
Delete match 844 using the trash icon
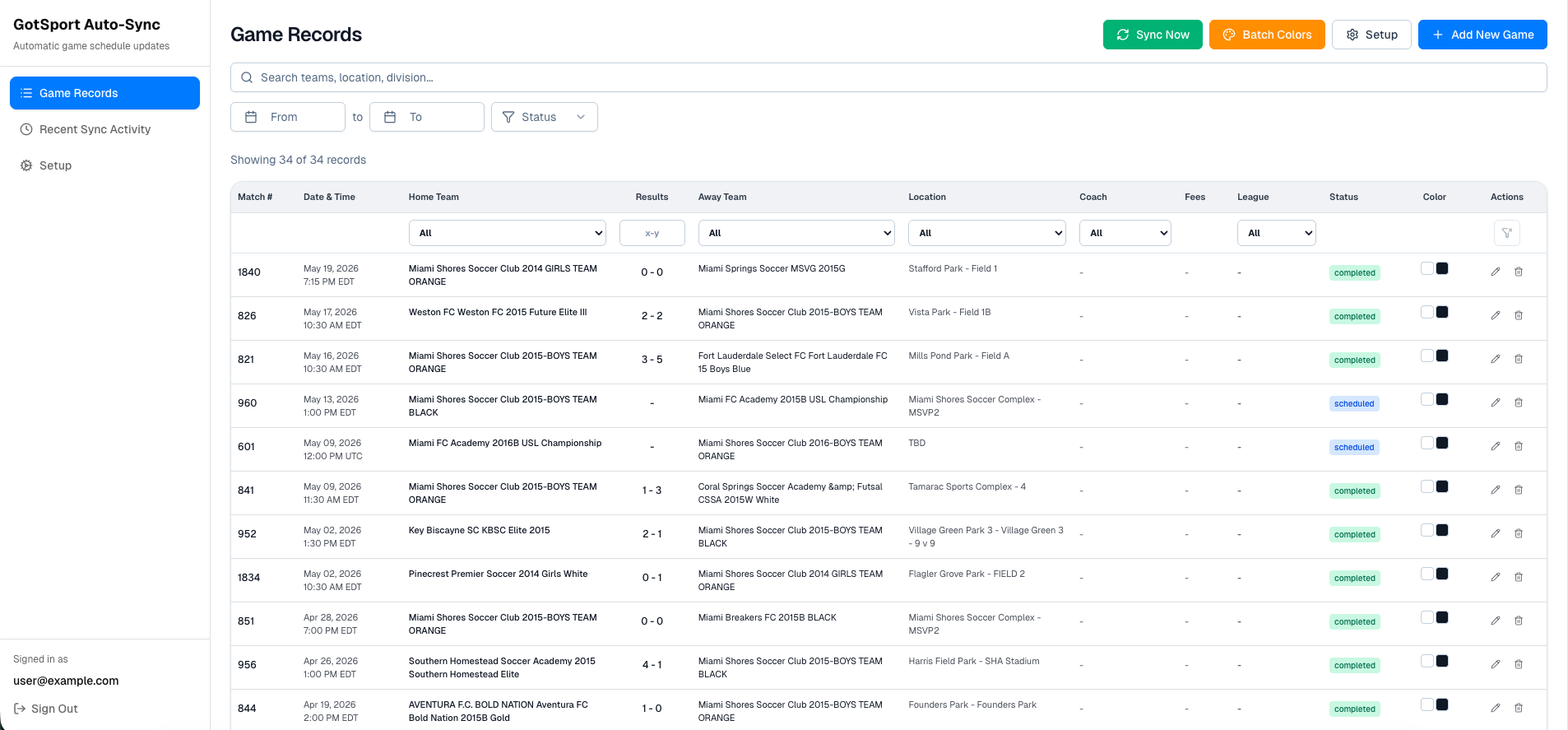click(x=1519, y=708)
